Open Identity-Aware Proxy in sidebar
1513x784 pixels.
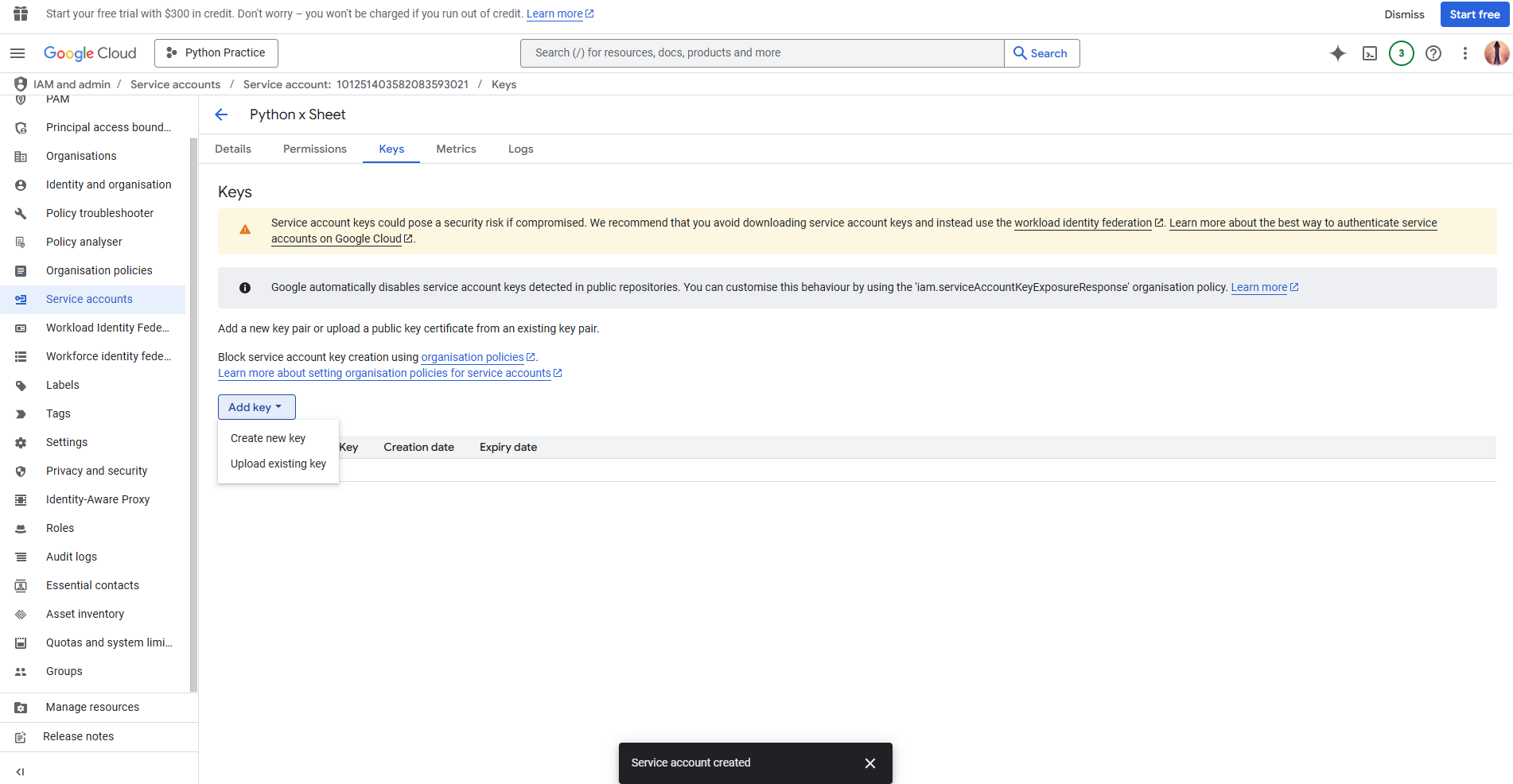point(92,500)
